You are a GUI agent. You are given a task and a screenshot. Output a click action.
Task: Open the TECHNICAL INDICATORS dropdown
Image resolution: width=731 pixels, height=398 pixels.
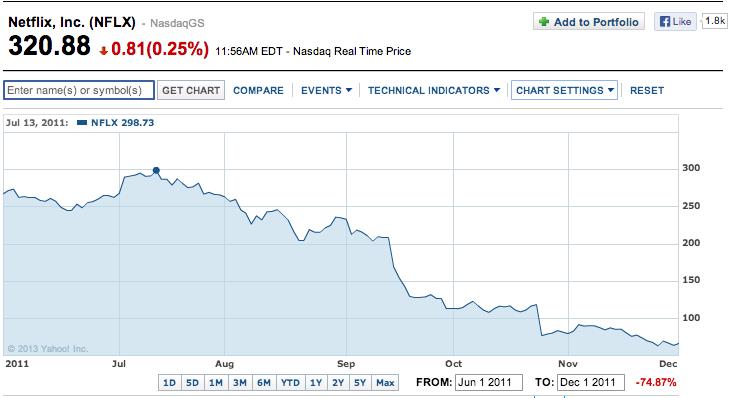pyautogui.click(x=434, y=90)
